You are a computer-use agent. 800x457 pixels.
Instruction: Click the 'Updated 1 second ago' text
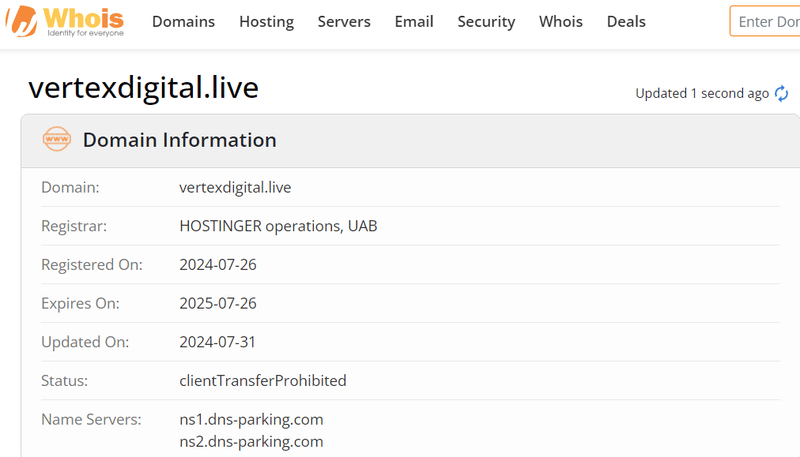coord(702,93)
